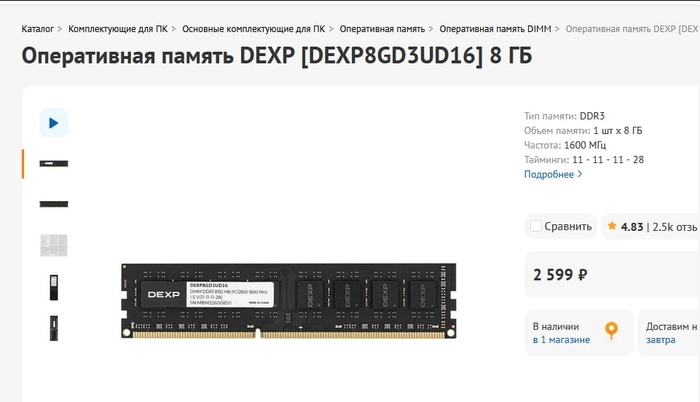Open the 2.5k reviews link
This screenshot has width=700, height=402.
pyautogui.click(x=675, y=227)
